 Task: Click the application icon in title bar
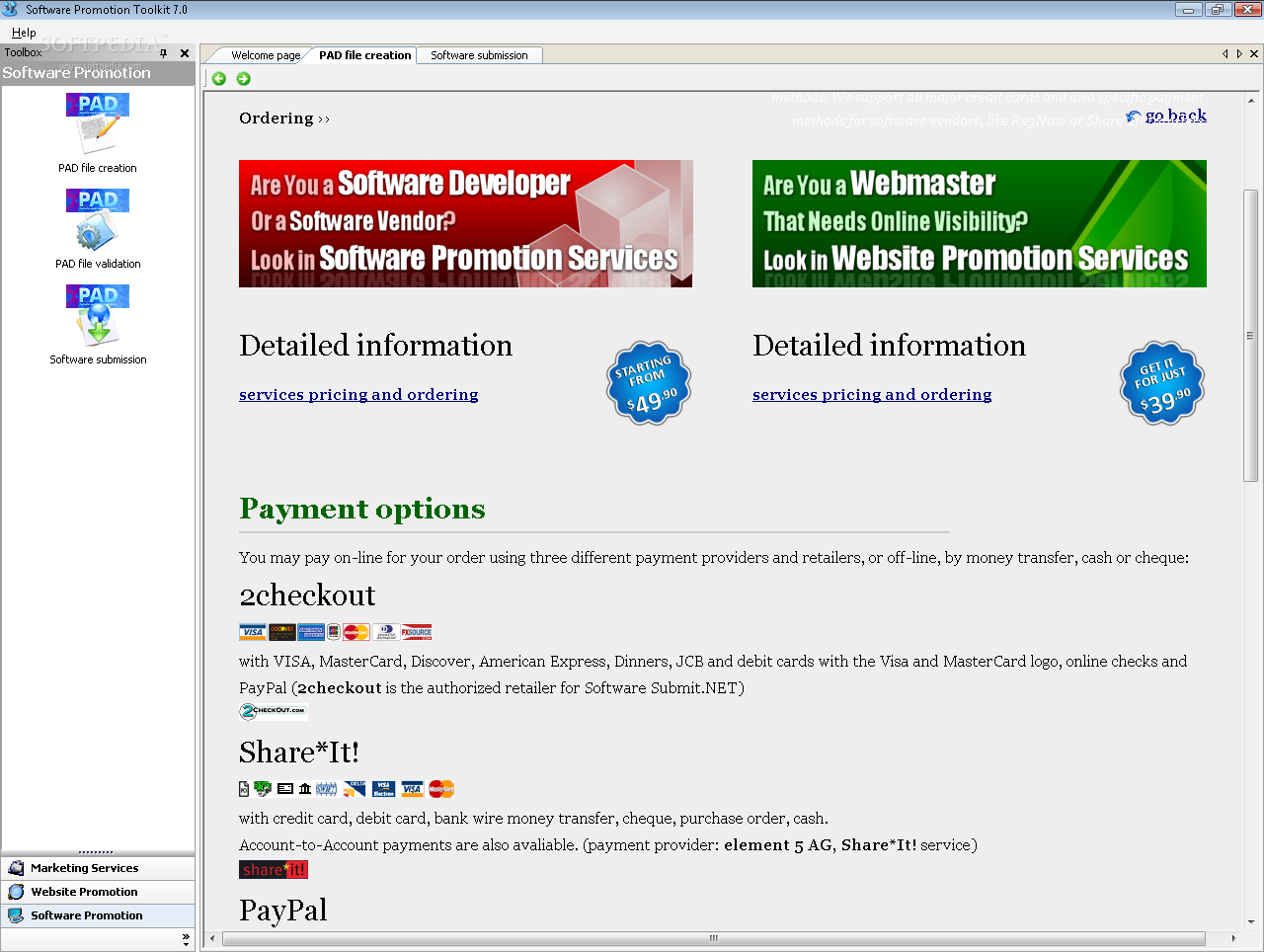11,10
